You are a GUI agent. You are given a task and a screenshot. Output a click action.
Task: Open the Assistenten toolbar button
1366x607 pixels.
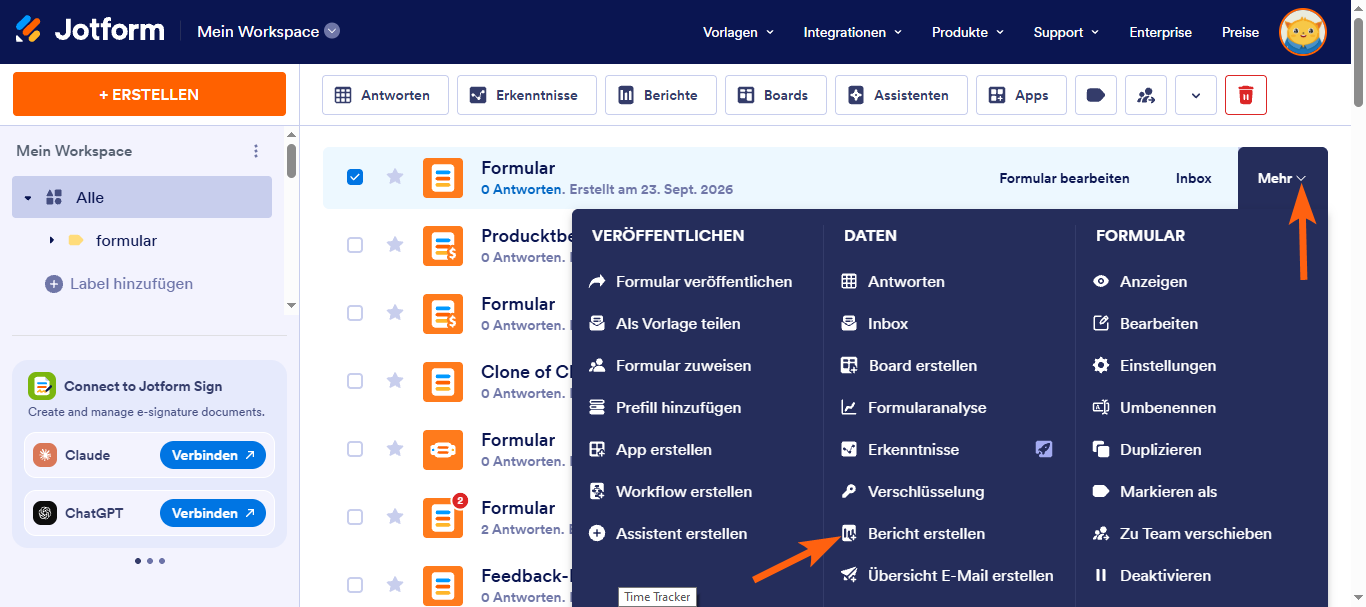[x=901, y=95]
